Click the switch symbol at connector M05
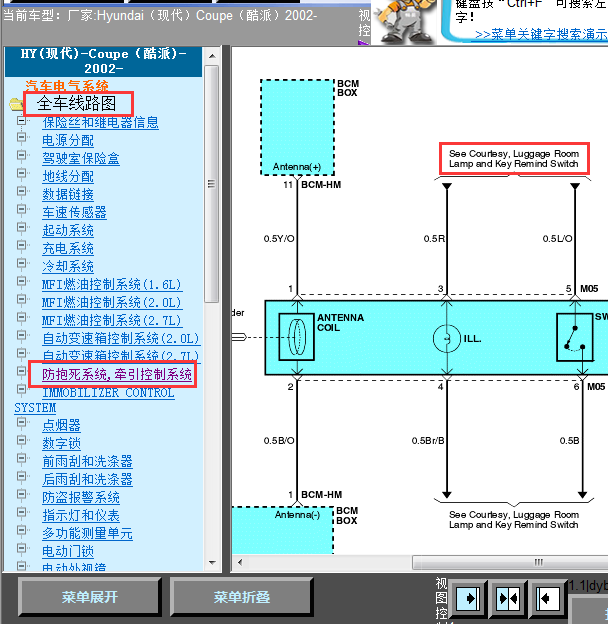The width and height of the screenshot is (608, 624). 575,337
